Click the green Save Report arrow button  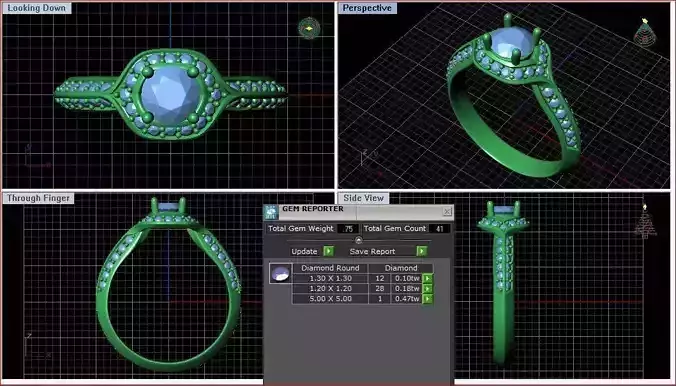[422, 251]
